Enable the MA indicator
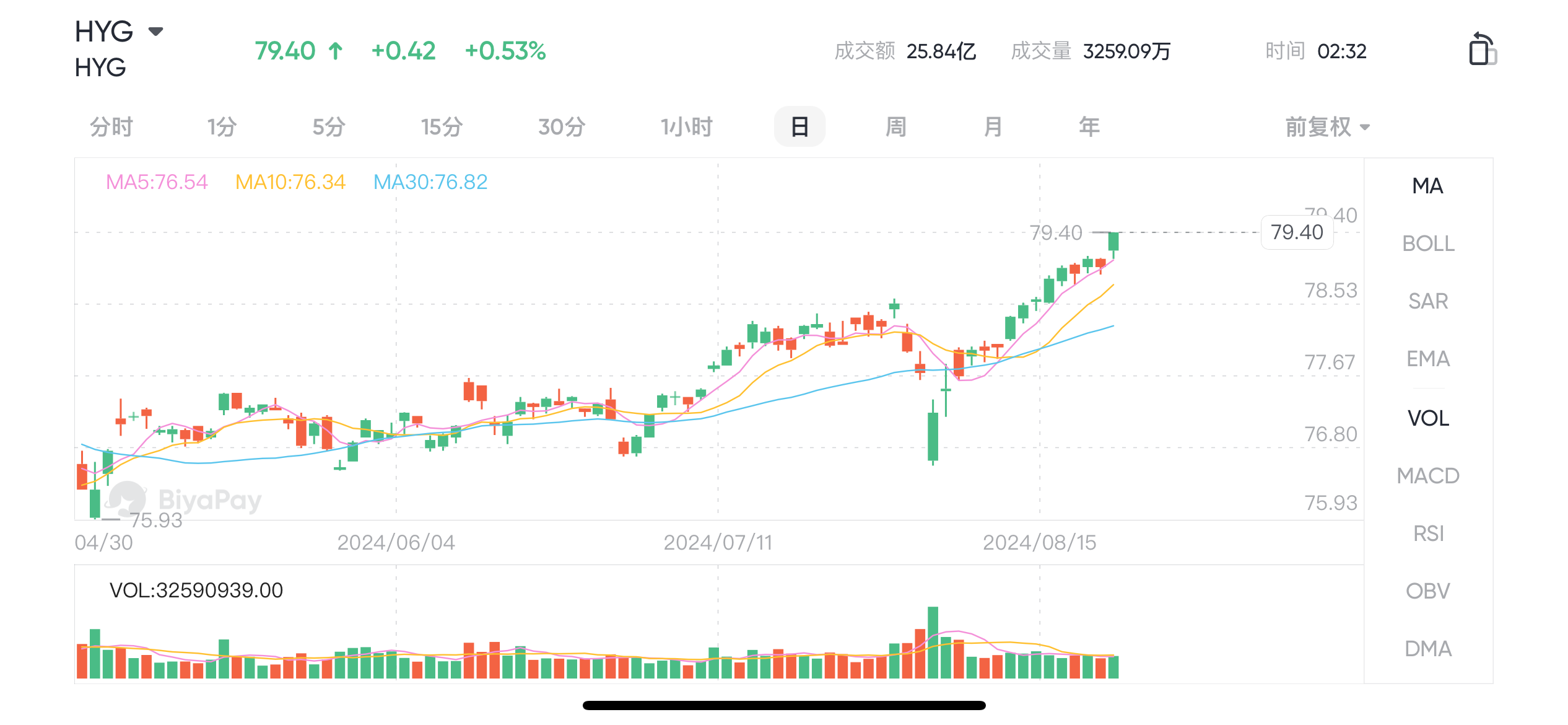Viewport: 1568px width, 725px height. 1428,186
